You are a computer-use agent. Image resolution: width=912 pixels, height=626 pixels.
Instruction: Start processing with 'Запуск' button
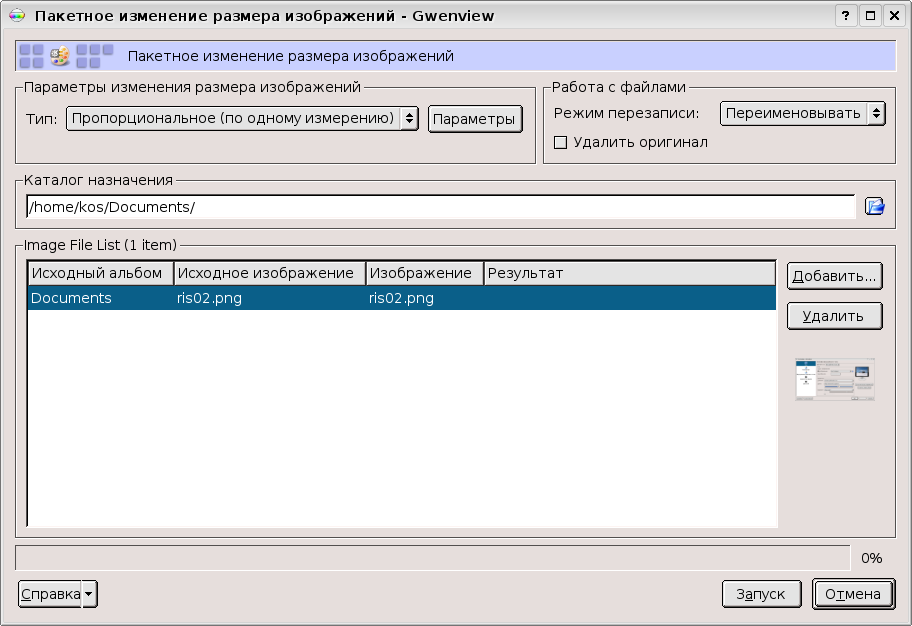tap(761, 594)
